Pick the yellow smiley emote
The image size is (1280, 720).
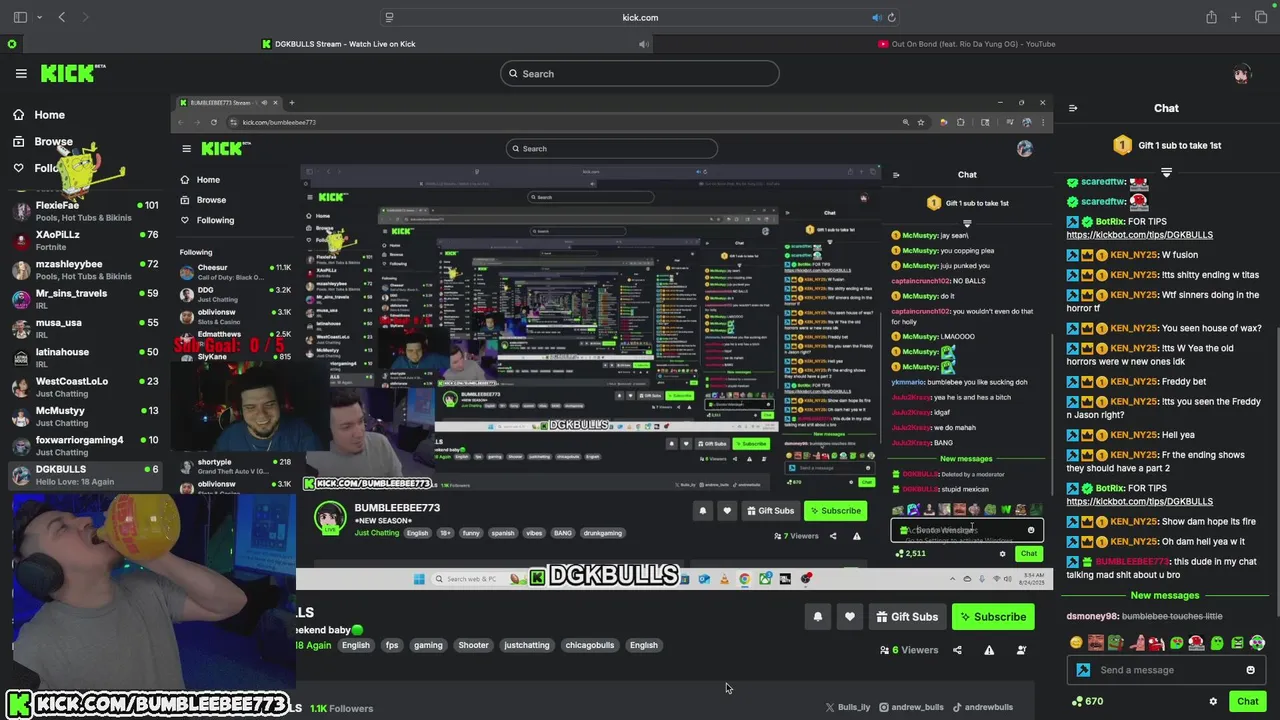click(x=1076, y=643)
